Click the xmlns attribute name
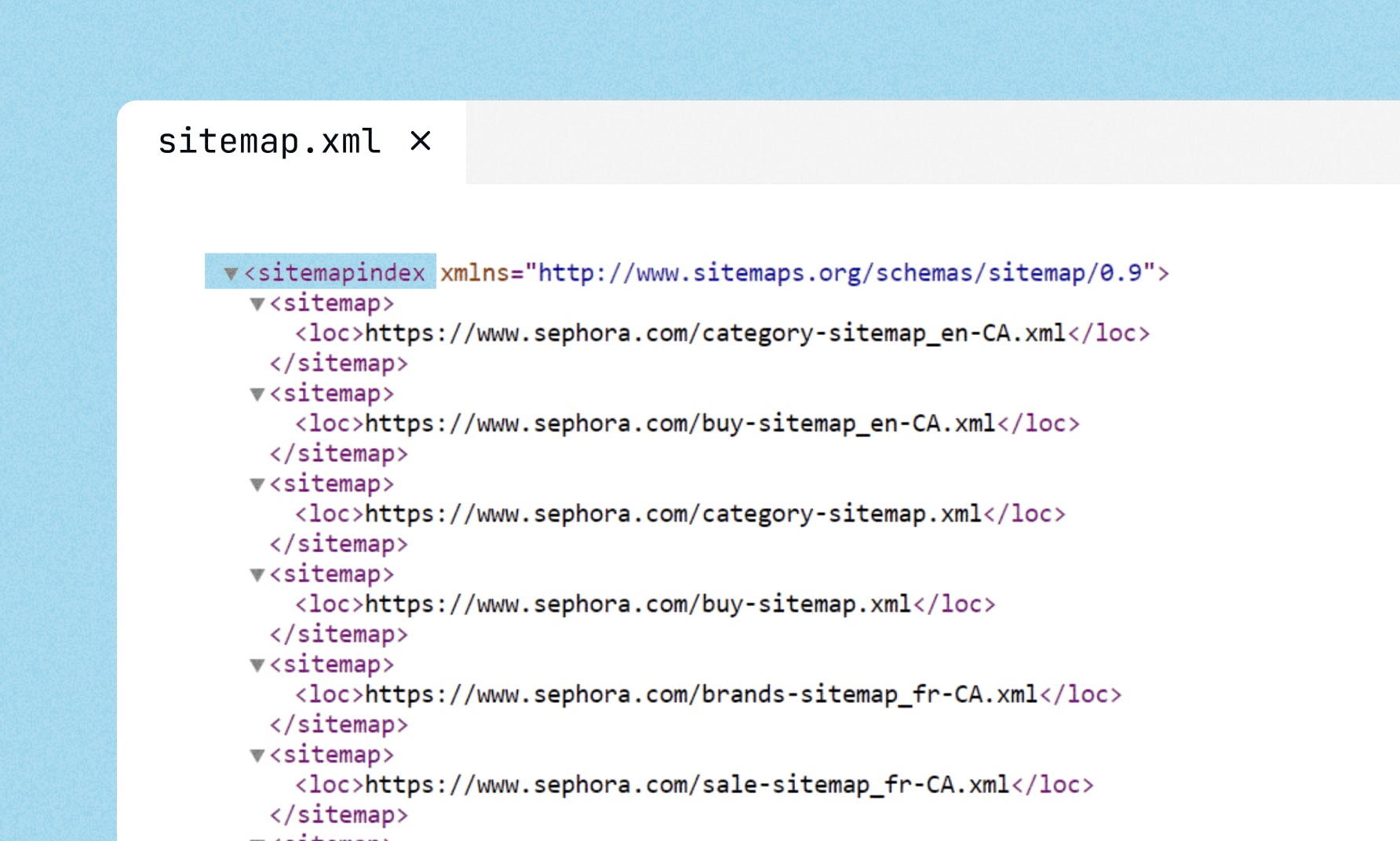This screenshot has height=841, width=1400. pos(475,273)
